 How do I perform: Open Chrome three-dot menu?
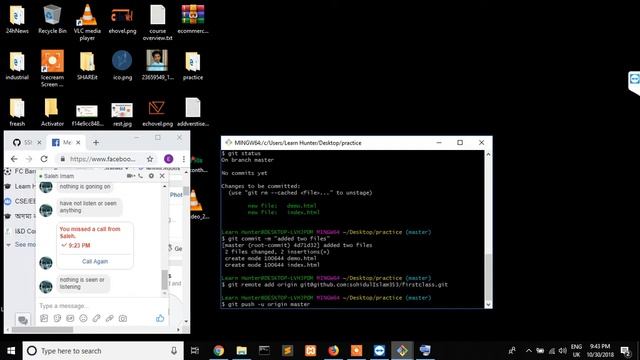(x=184, y=159)
